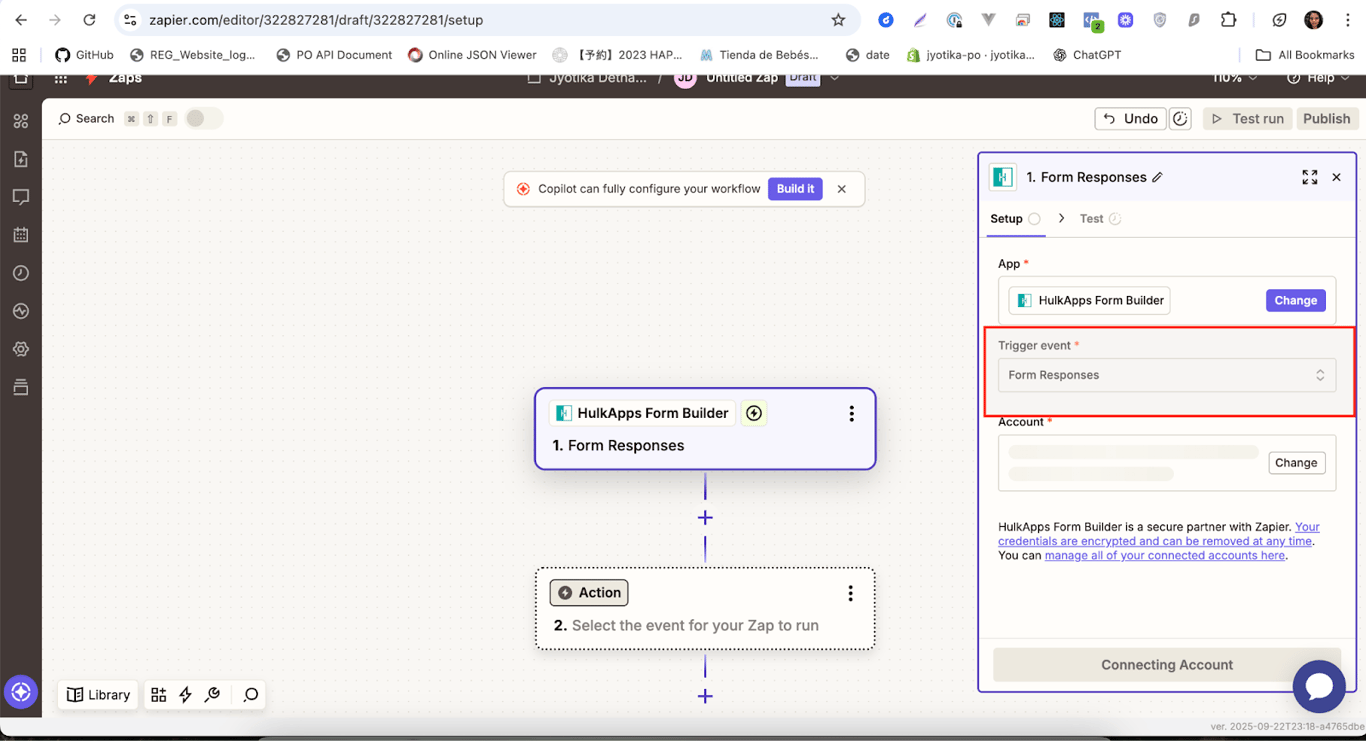The height and width of the screenshot is (741, 1366).
Task: Click the pencil icon to rename Form Responses step
Action: pos(1157,177)
